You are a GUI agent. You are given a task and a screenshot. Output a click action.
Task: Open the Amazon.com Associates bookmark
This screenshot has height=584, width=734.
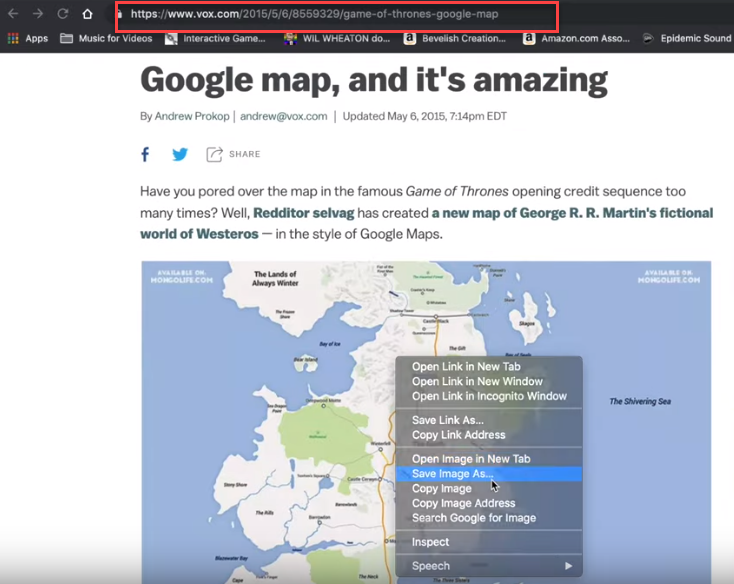pos(576,38)
